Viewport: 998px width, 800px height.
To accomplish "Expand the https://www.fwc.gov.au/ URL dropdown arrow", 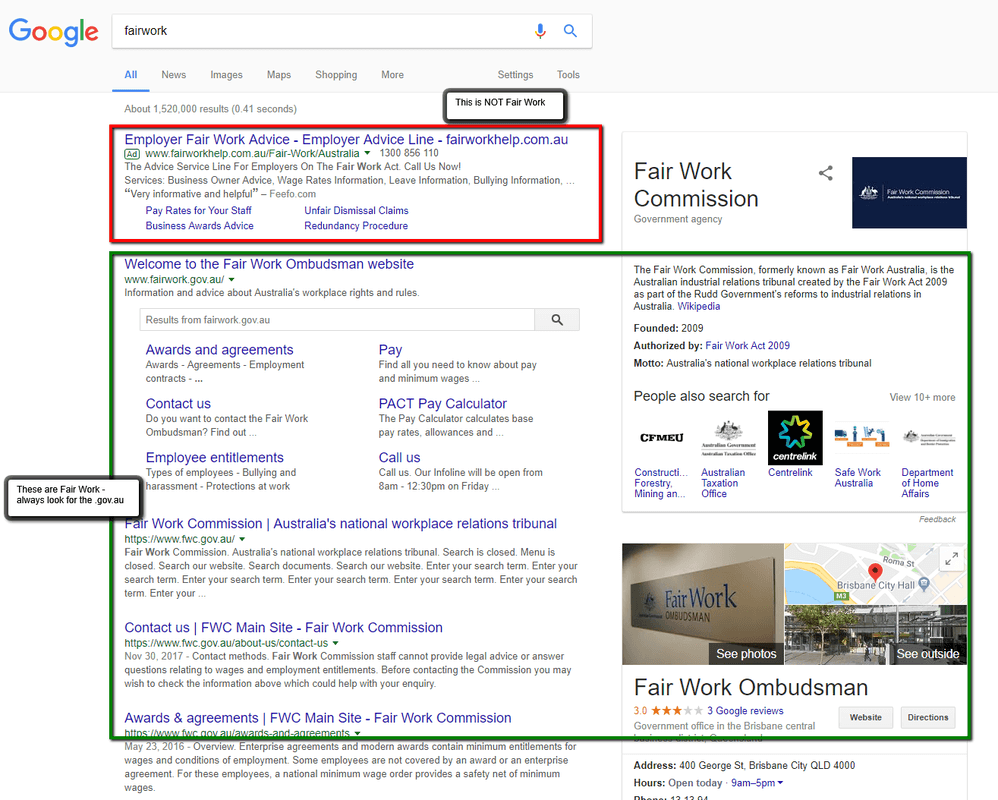I will tap(242, 539).
